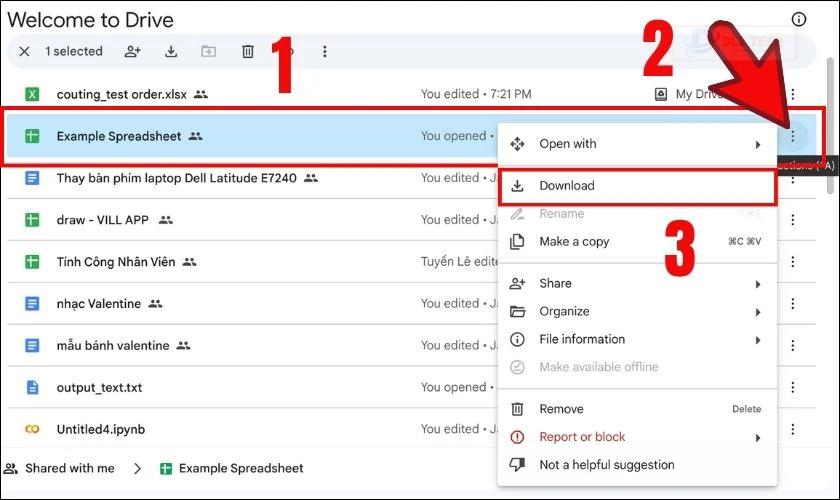Click the shared icon beside Example Spreadsheet name
840x500 pixels.
point(196,136)
